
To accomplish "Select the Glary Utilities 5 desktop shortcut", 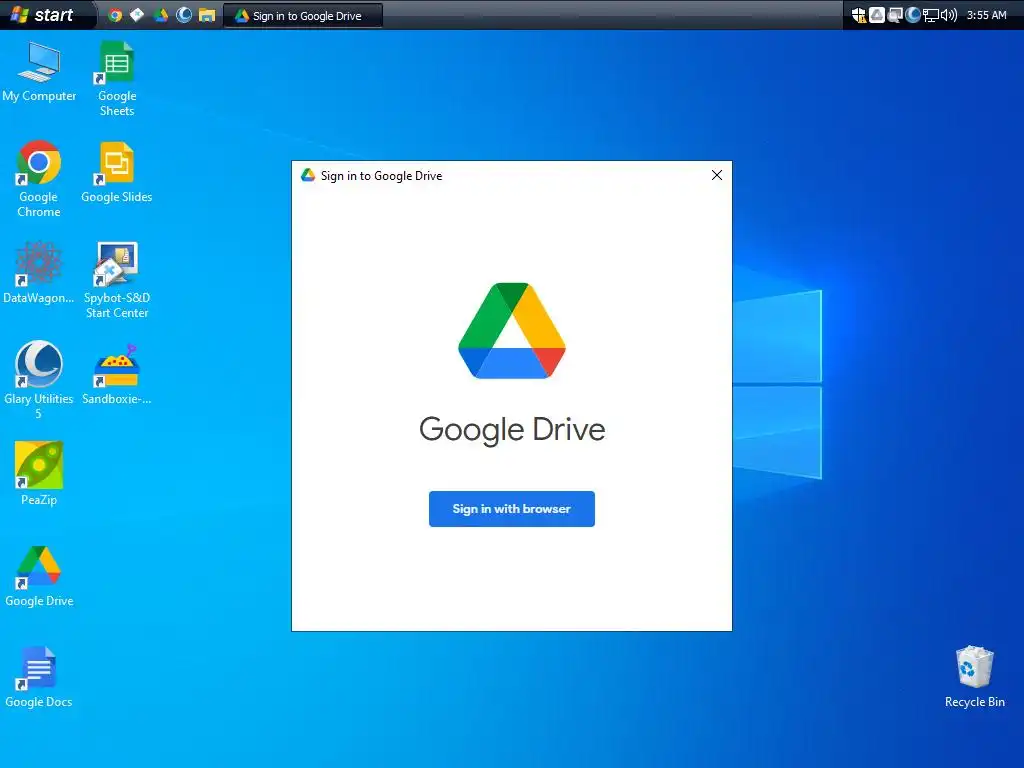I will point(39,380).
